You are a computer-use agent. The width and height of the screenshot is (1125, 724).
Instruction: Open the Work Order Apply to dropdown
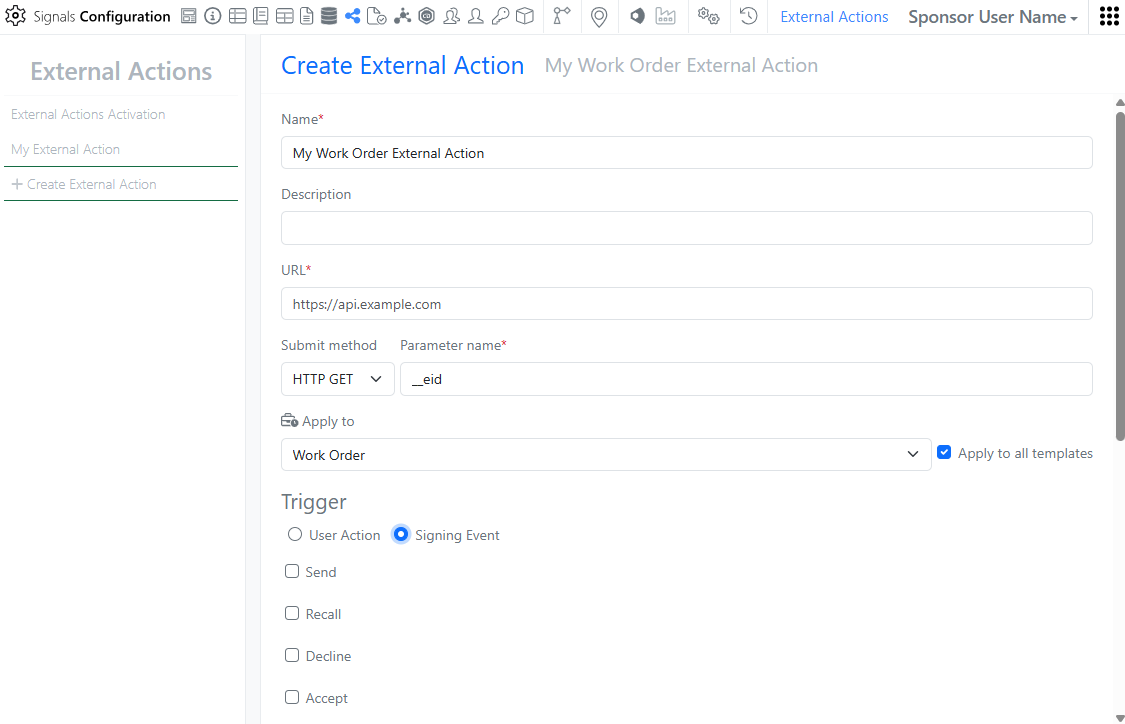606,455
